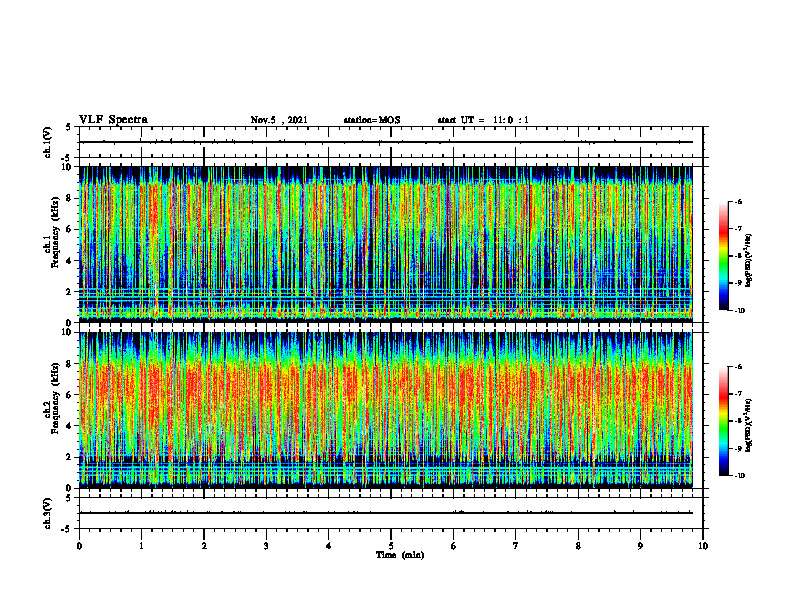Image resolution: width=792 pixels, height=612 pixels.
Task: Click time axis tick label "9"
Action: click(x=640, y=546)
